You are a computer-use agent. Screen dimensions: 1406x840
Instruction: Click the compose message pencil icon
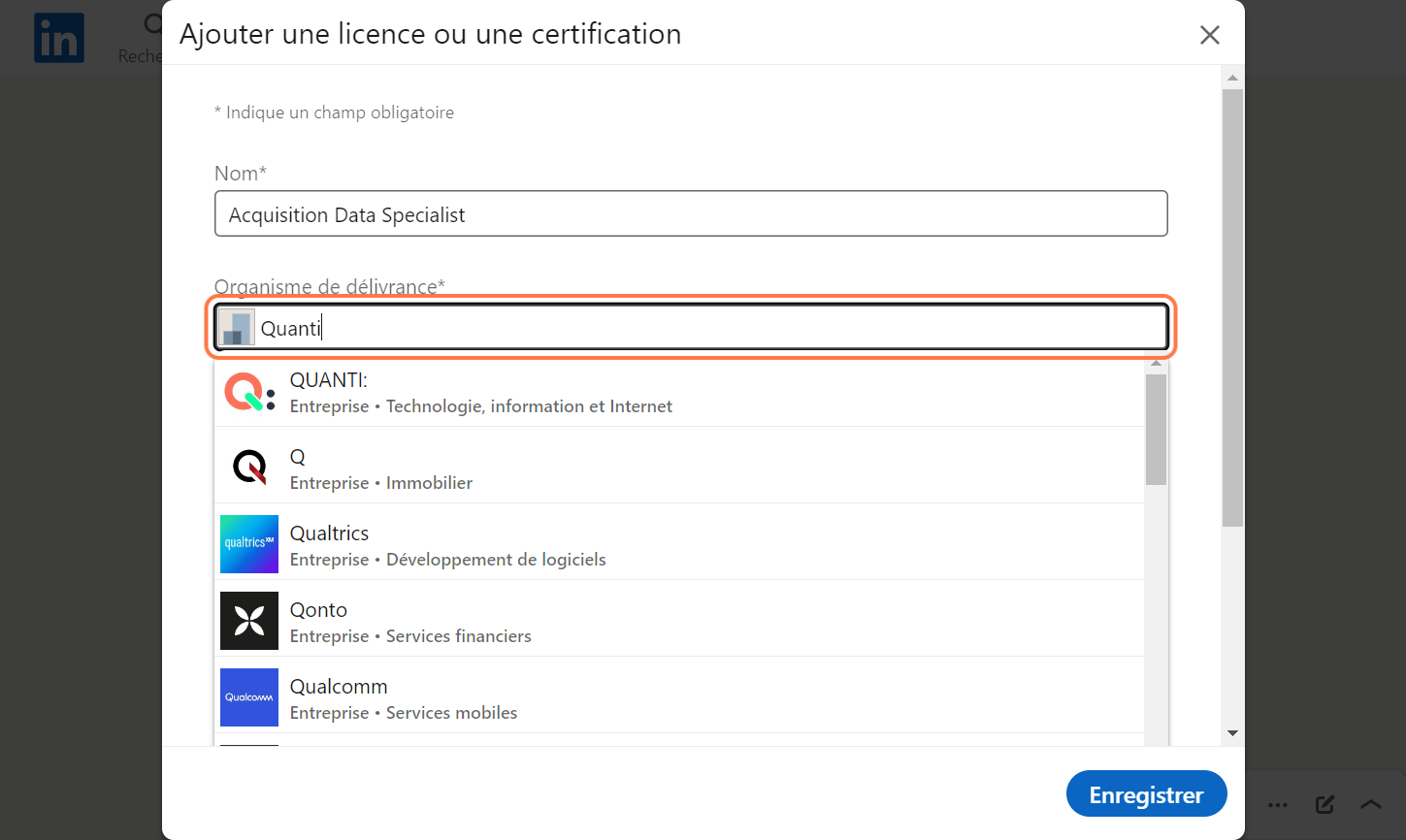coord(1324,804)
